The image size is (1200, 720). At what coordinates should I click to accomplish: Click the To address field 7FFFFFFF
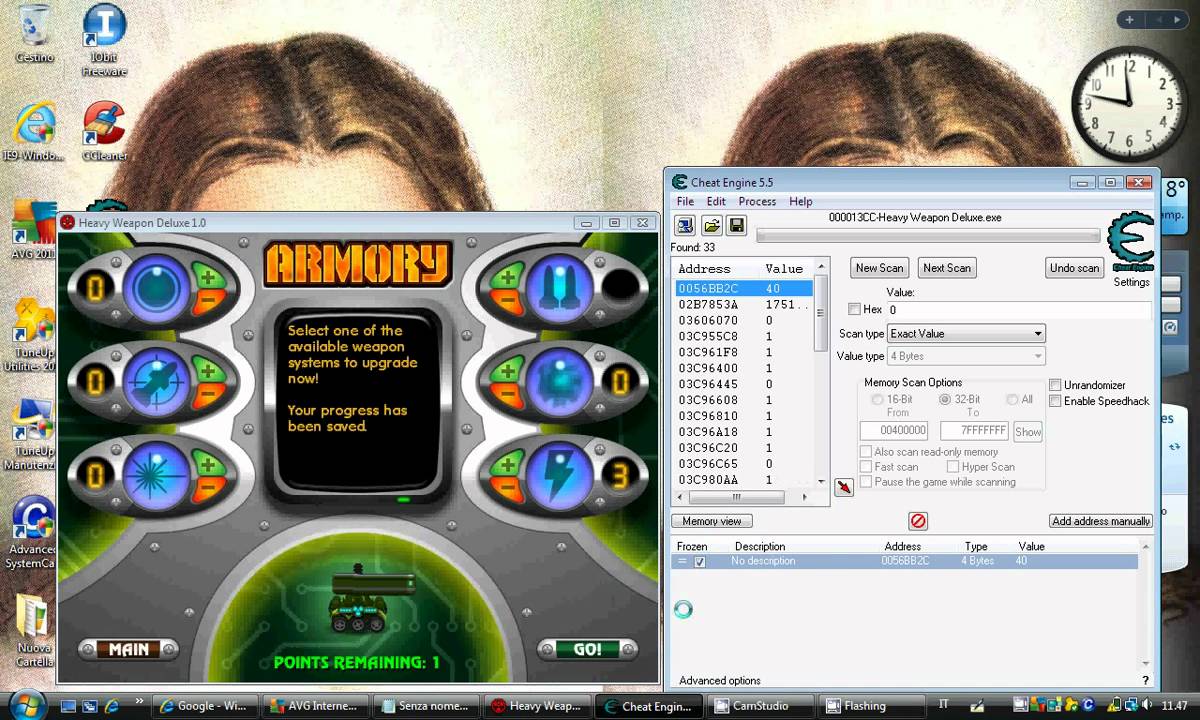point(974,431)
